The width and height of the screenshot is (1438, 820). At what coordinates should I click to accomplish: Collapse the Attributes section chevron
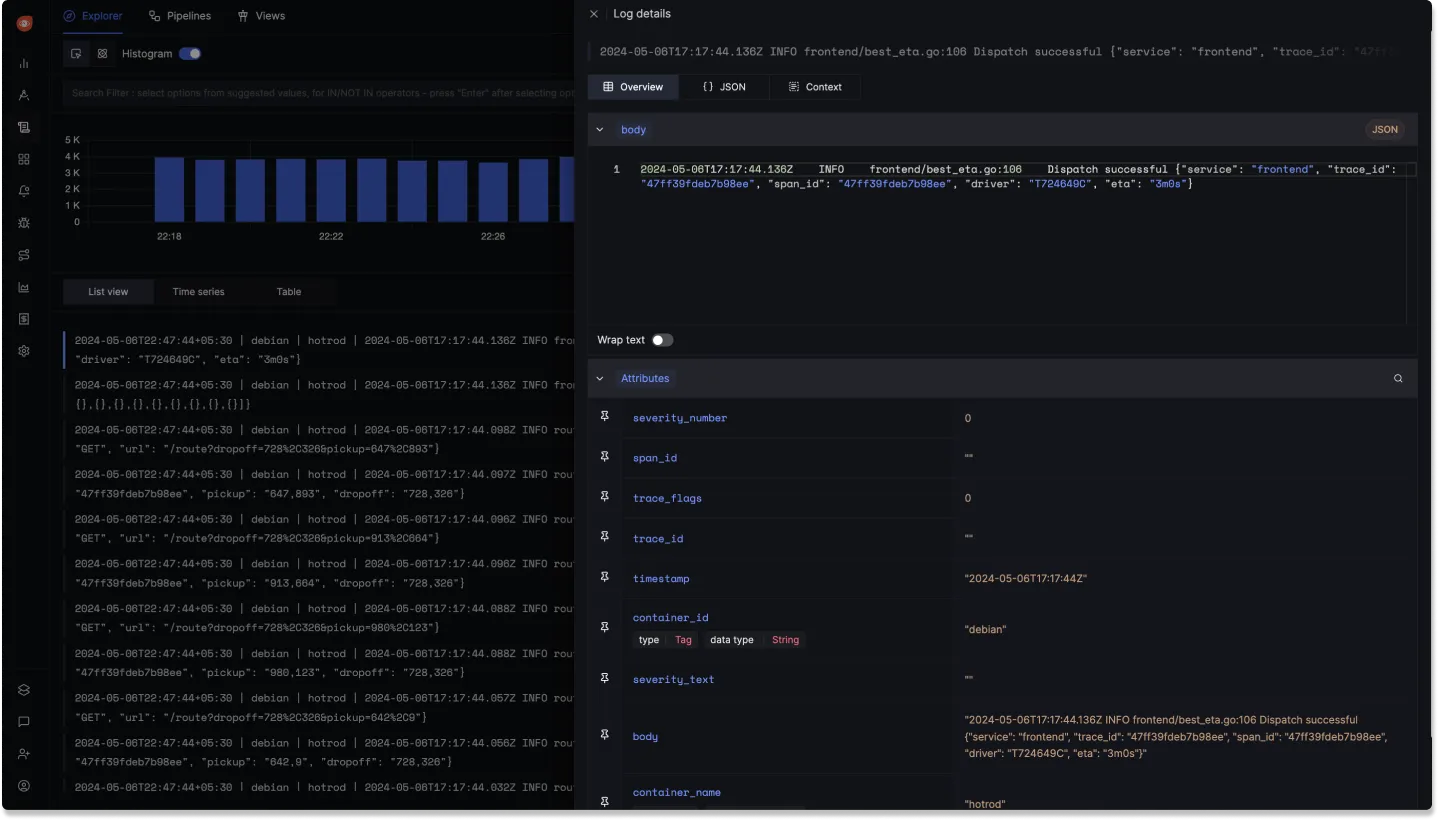click(600, 379)
